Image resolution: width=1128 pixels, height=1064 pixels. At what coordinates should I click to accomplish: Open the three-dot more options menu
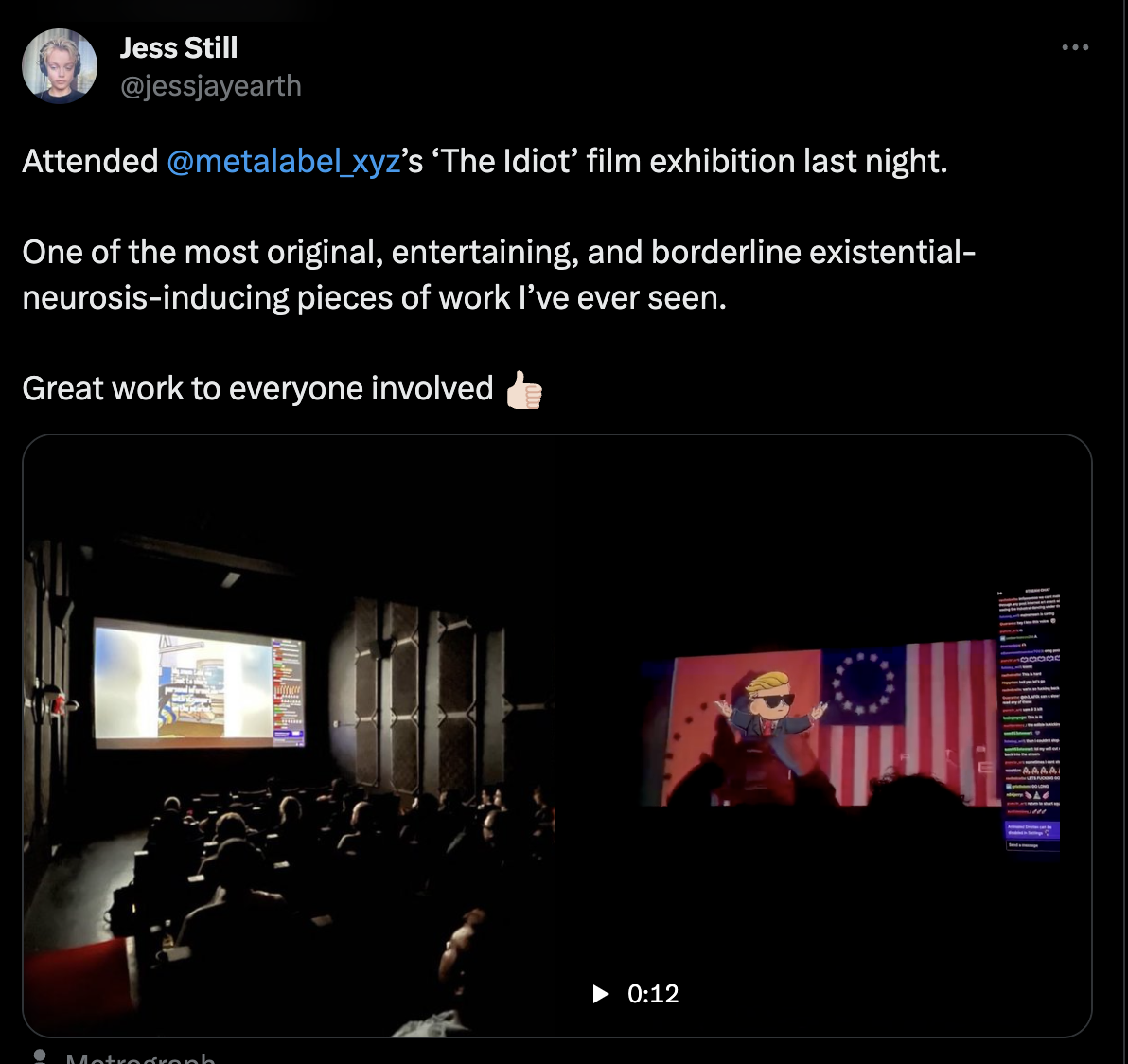coord(1075,47)
